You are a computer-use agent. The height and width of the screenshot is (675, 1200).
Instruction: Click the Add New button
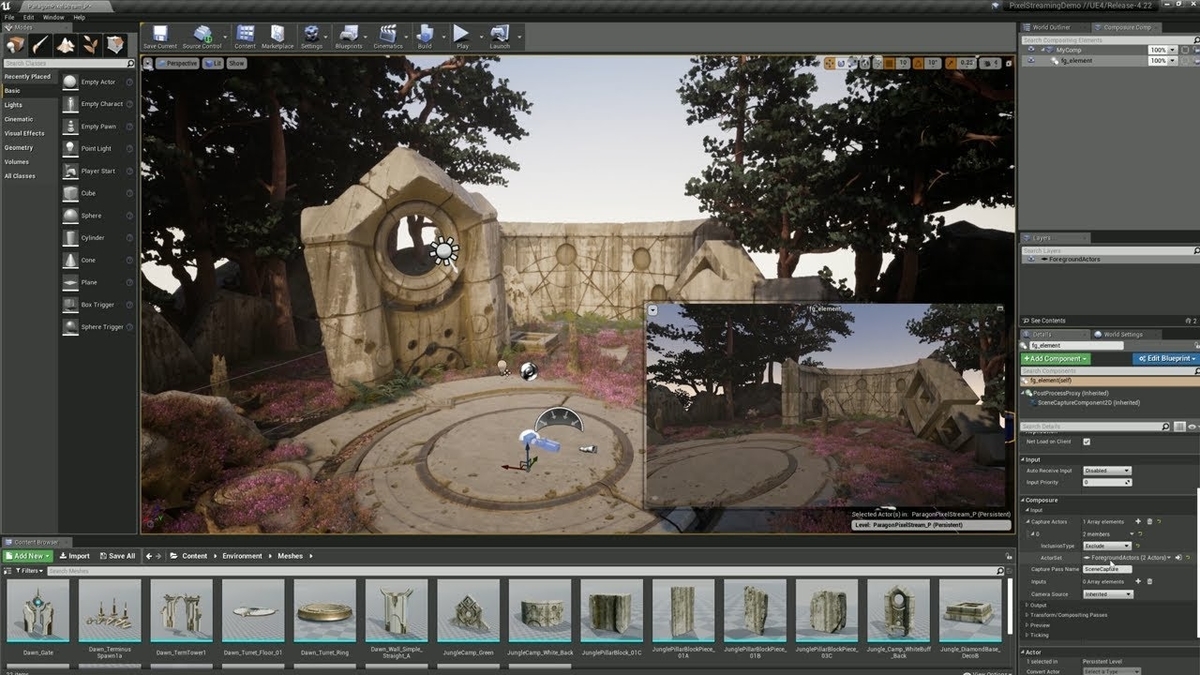tap(28, 556)
